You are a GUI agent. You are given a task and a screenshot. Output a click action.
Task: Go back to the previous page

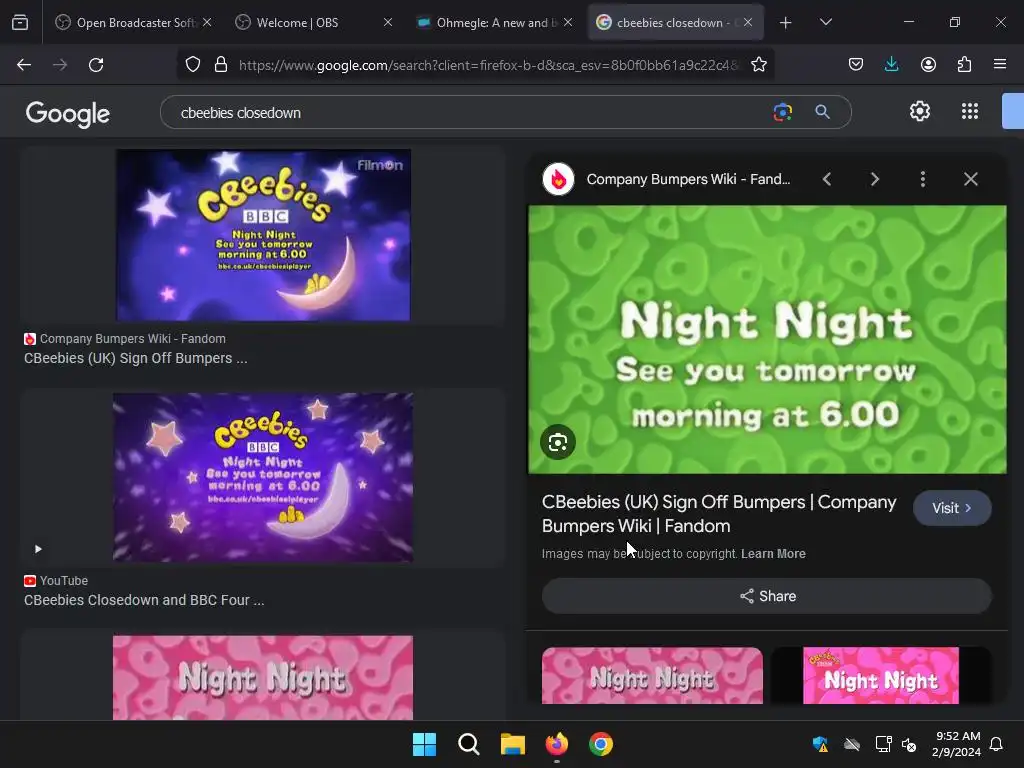pos(24,65)
